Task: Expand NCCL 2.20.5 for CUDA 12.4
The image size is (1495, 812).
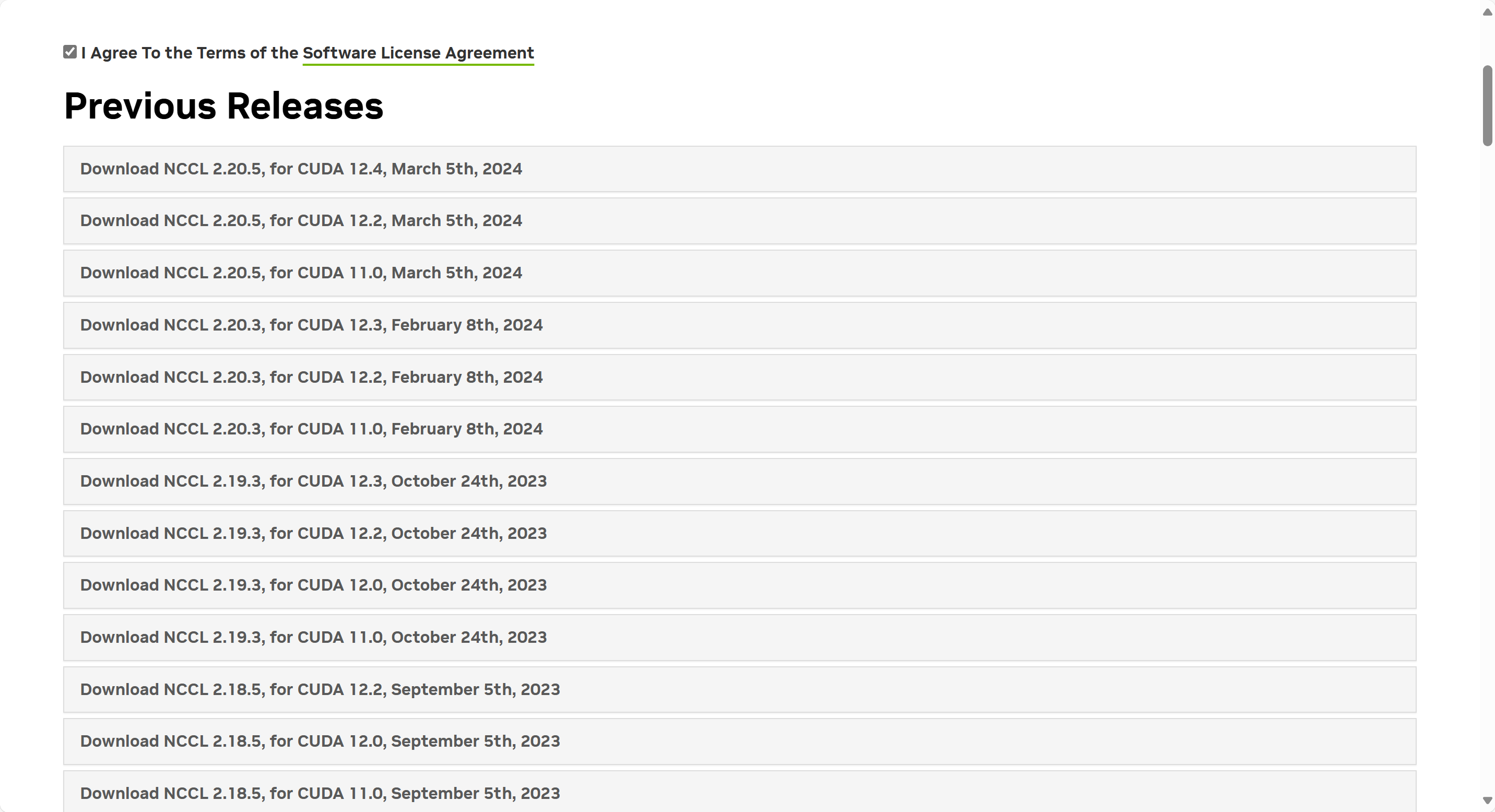Action: [x=301, y=169]
